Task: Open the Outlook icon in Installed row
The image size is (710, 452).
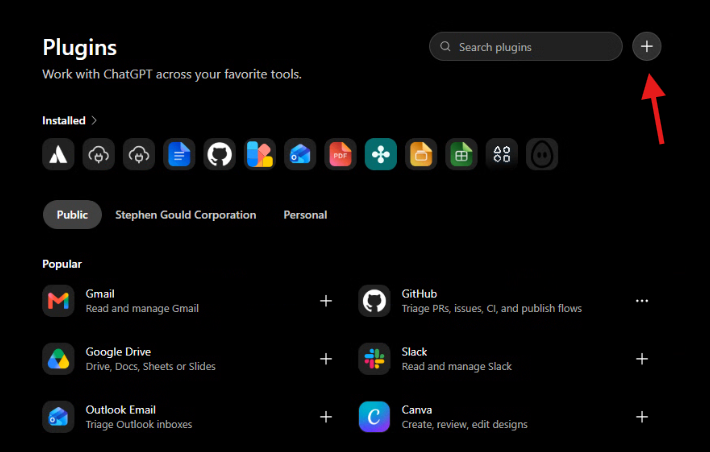Action: pos(300,154)
